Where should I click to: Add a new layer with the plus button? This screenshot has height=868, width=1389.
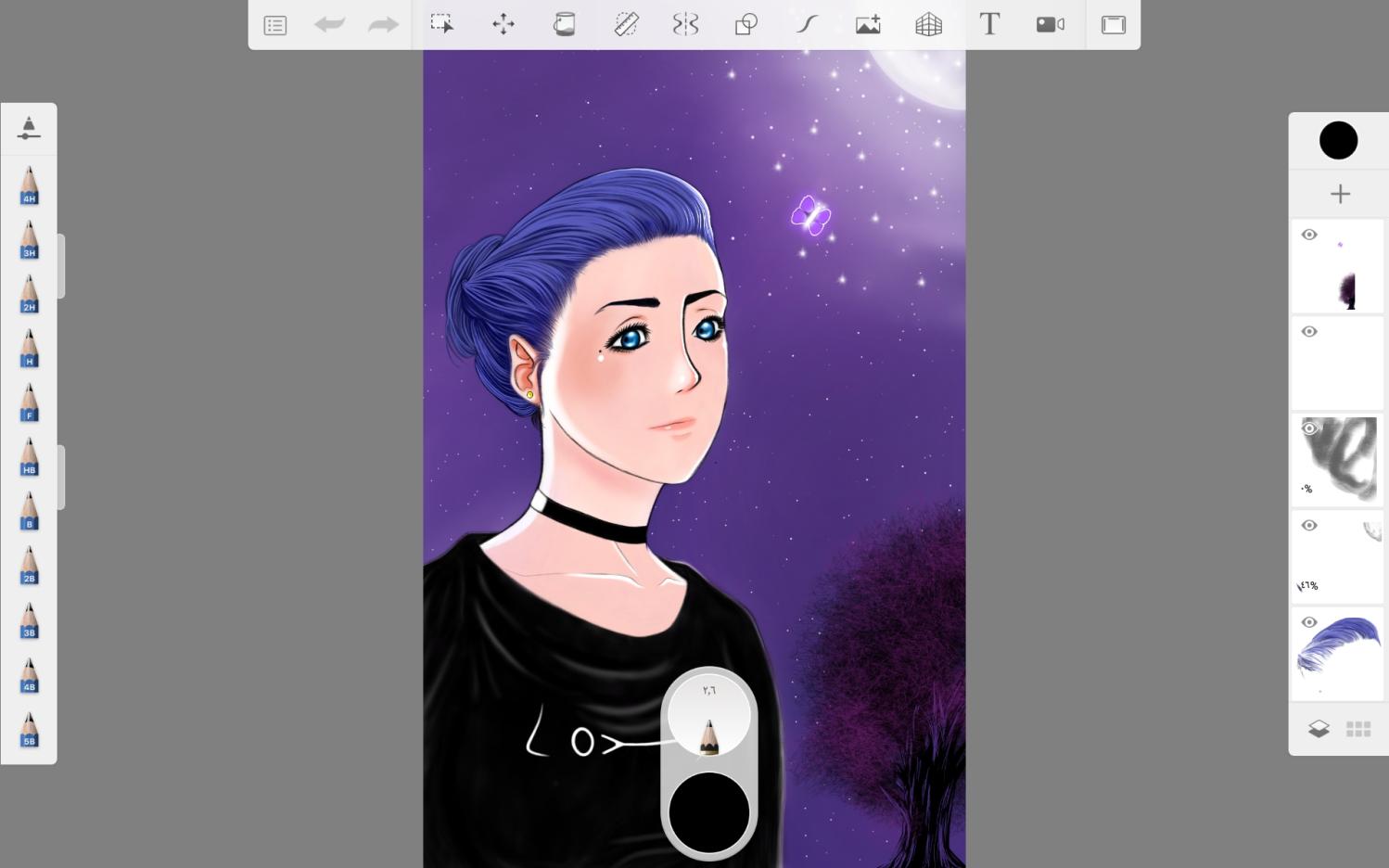[1340, 193]
